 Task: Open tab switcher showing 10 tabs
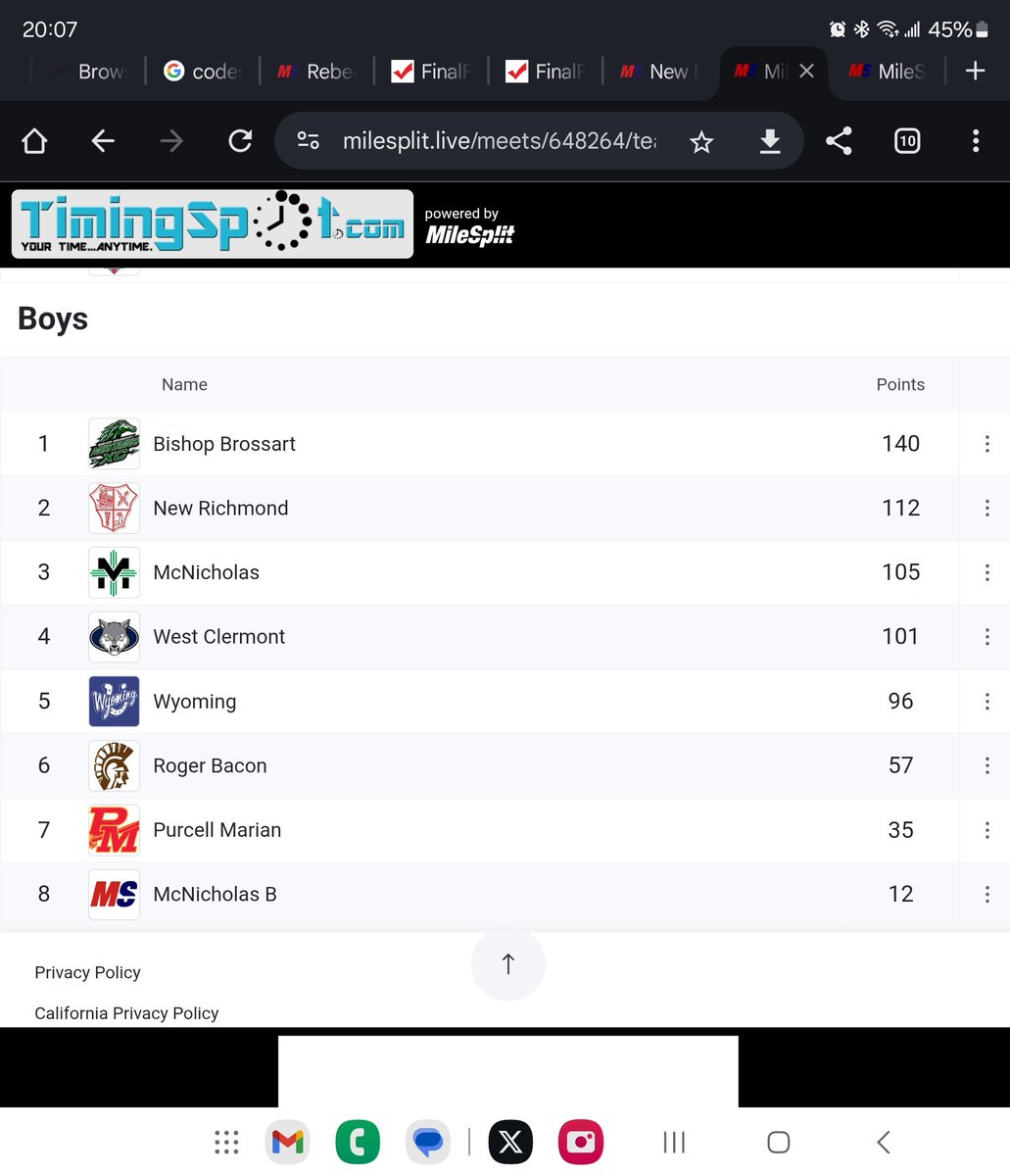tap(907, 142)
